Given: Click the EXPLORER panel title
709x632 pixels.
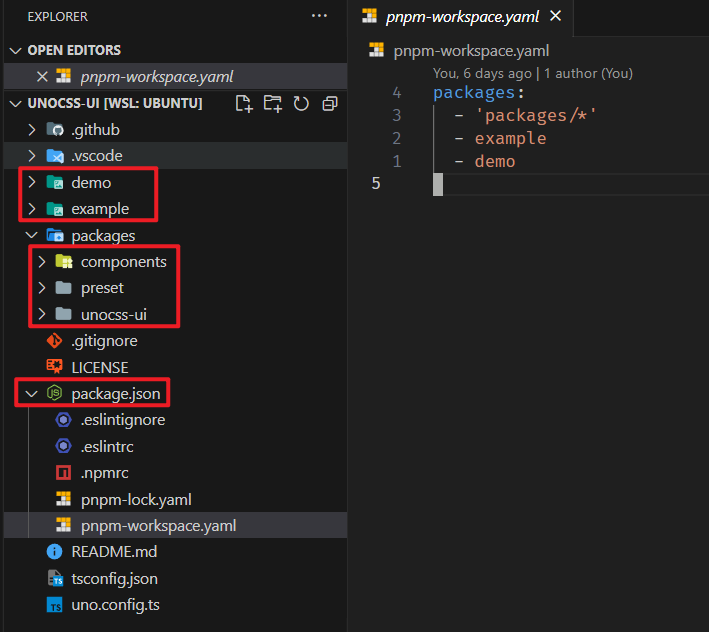Looking at the screenshot, I should click(x=57, y=17).
